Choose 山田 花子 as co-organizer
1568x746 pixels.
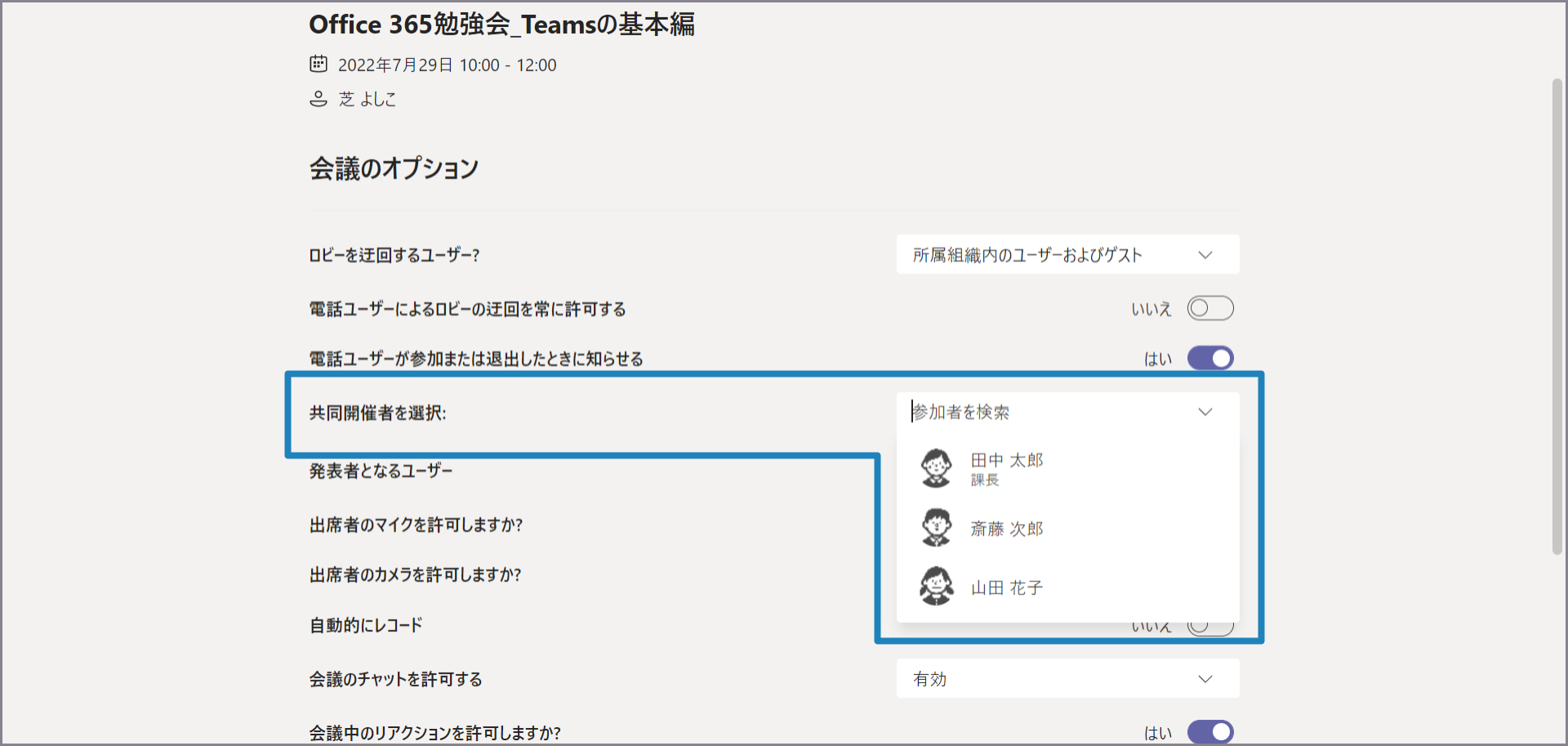tap(1067, 587)
